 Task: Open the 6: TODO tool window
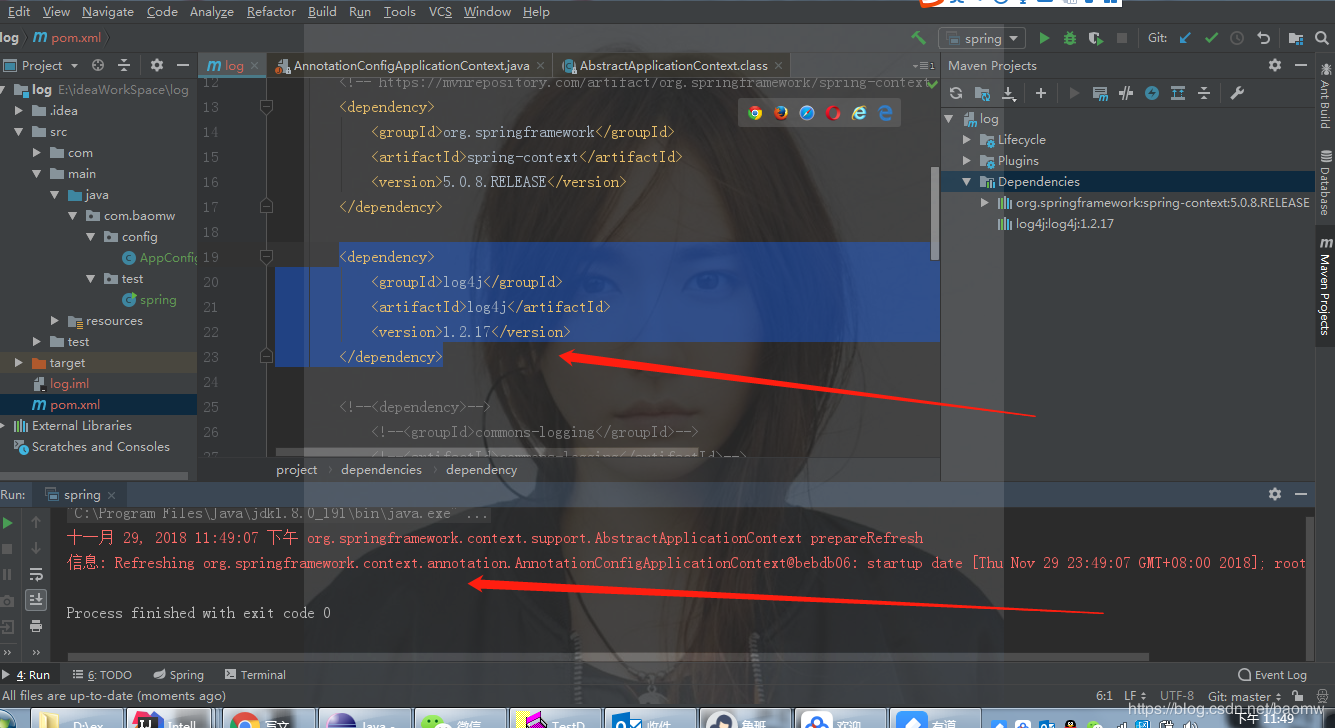(x=101, y=675)
